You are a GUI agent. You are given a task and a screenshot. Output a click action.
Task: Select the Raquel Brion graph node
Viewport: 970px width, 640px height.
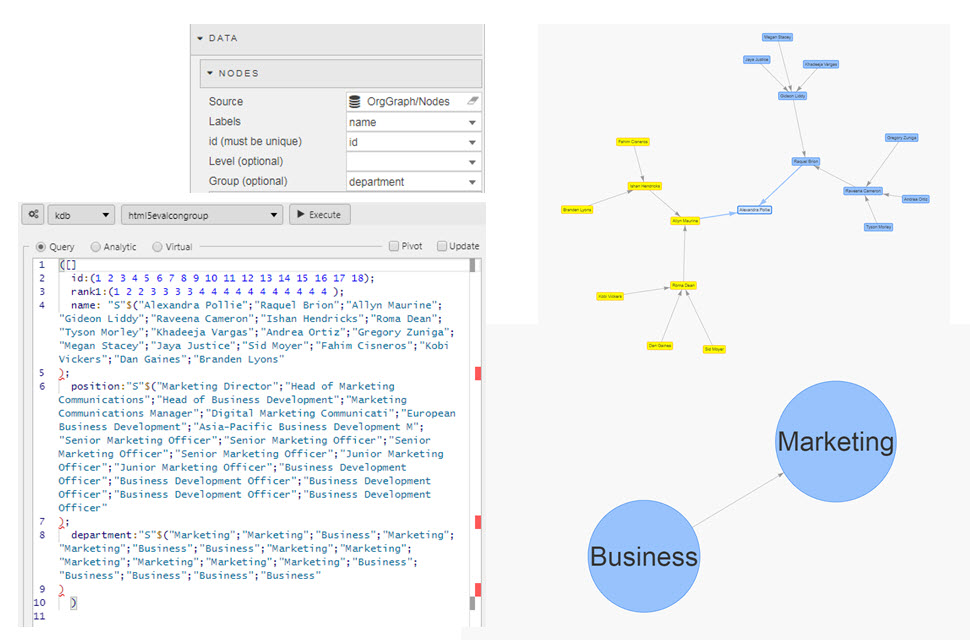point(806,161)
